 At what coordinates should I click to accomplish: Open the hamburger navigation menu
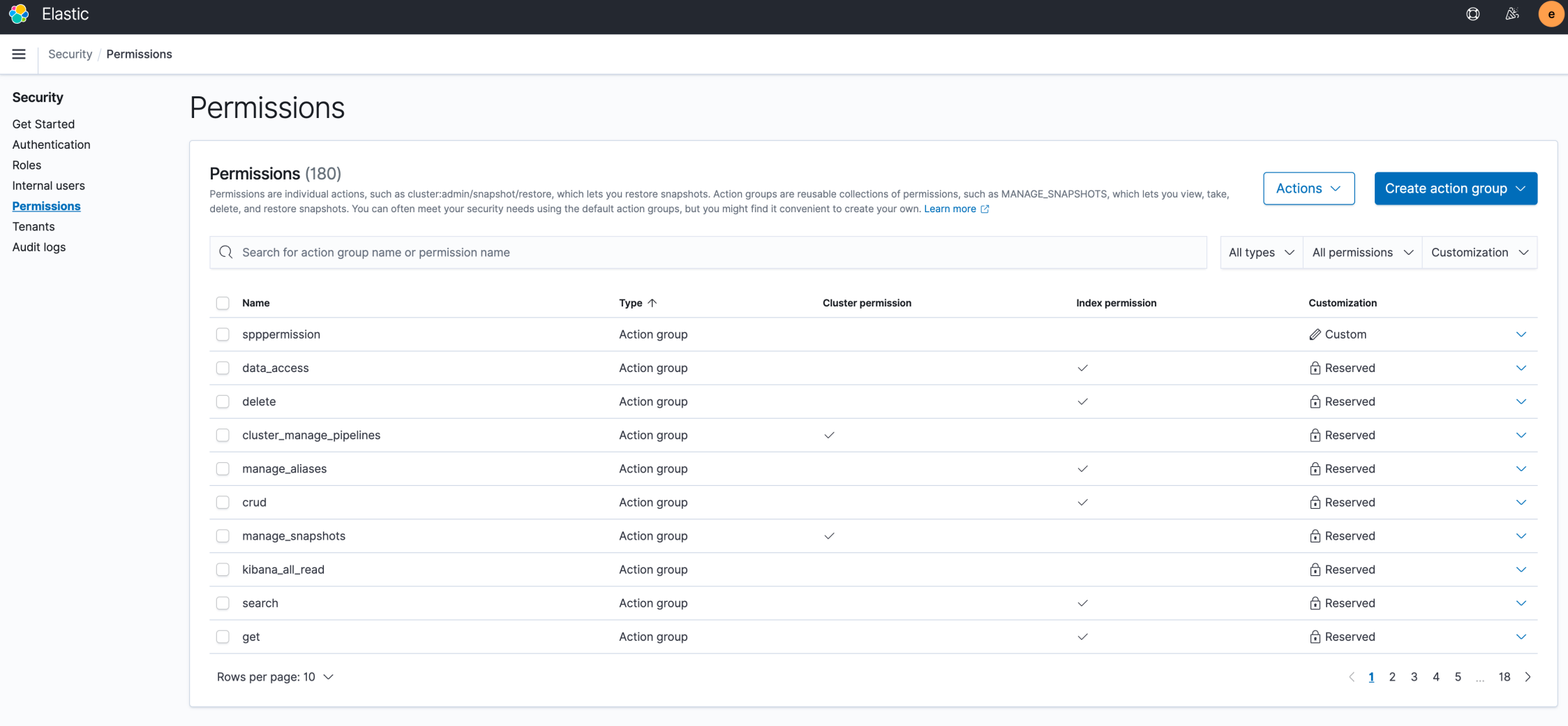point(19,54)
